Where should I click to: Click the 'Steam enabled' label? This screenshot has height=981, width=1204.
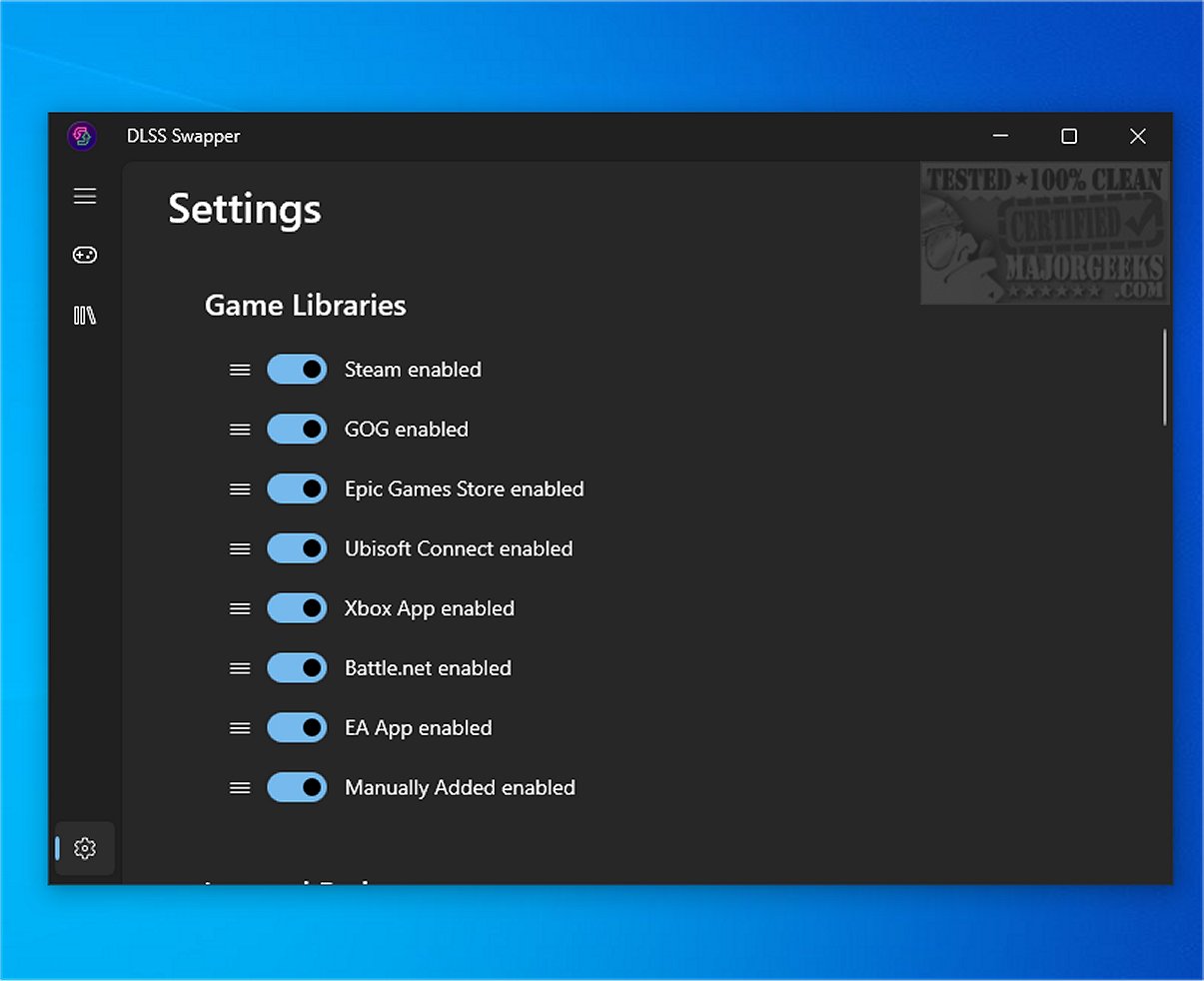[x=413, y=370]
